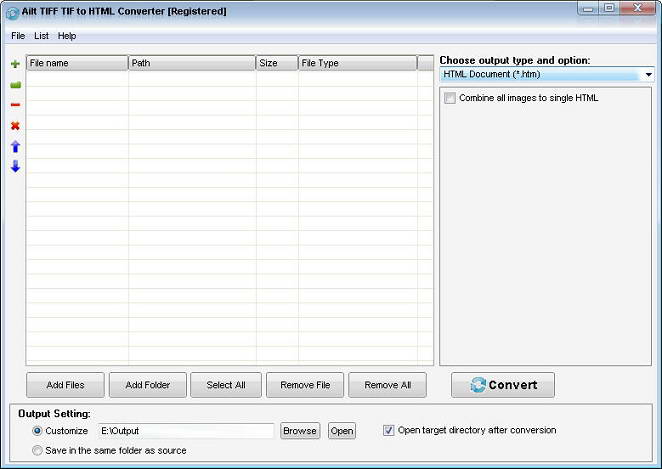Click the red X remove all icon
The image size is (662, 469).
click(15, 125)
